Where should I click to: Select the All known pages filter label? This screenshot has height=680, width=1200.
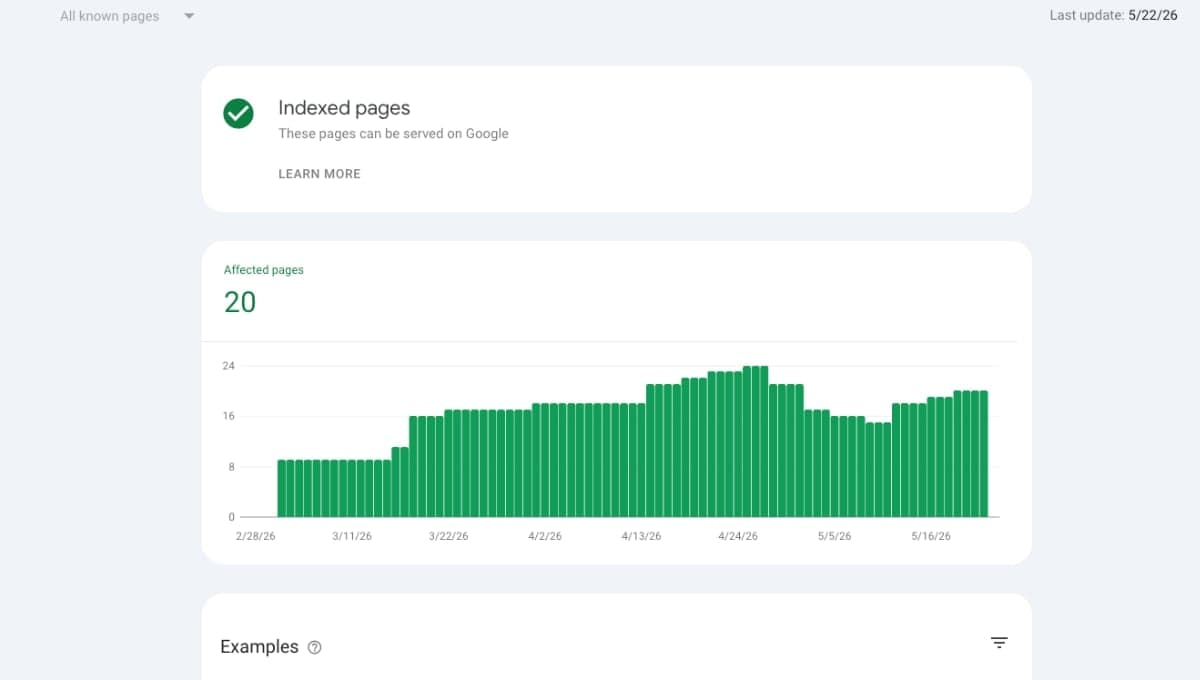(x=109, y=16)
